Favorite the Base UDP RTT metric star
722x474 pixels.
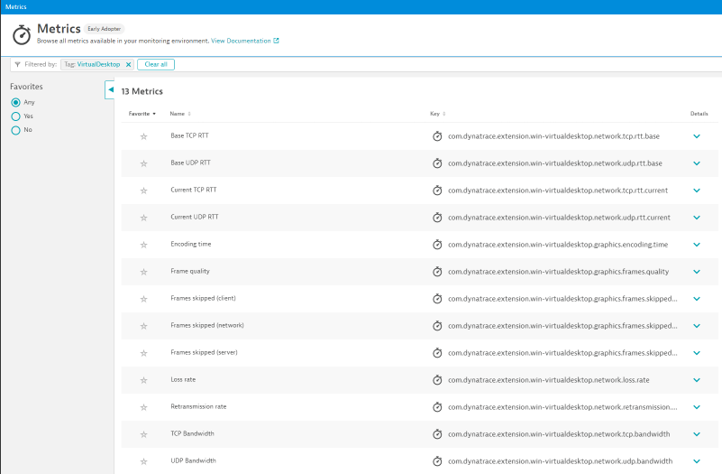144,164
